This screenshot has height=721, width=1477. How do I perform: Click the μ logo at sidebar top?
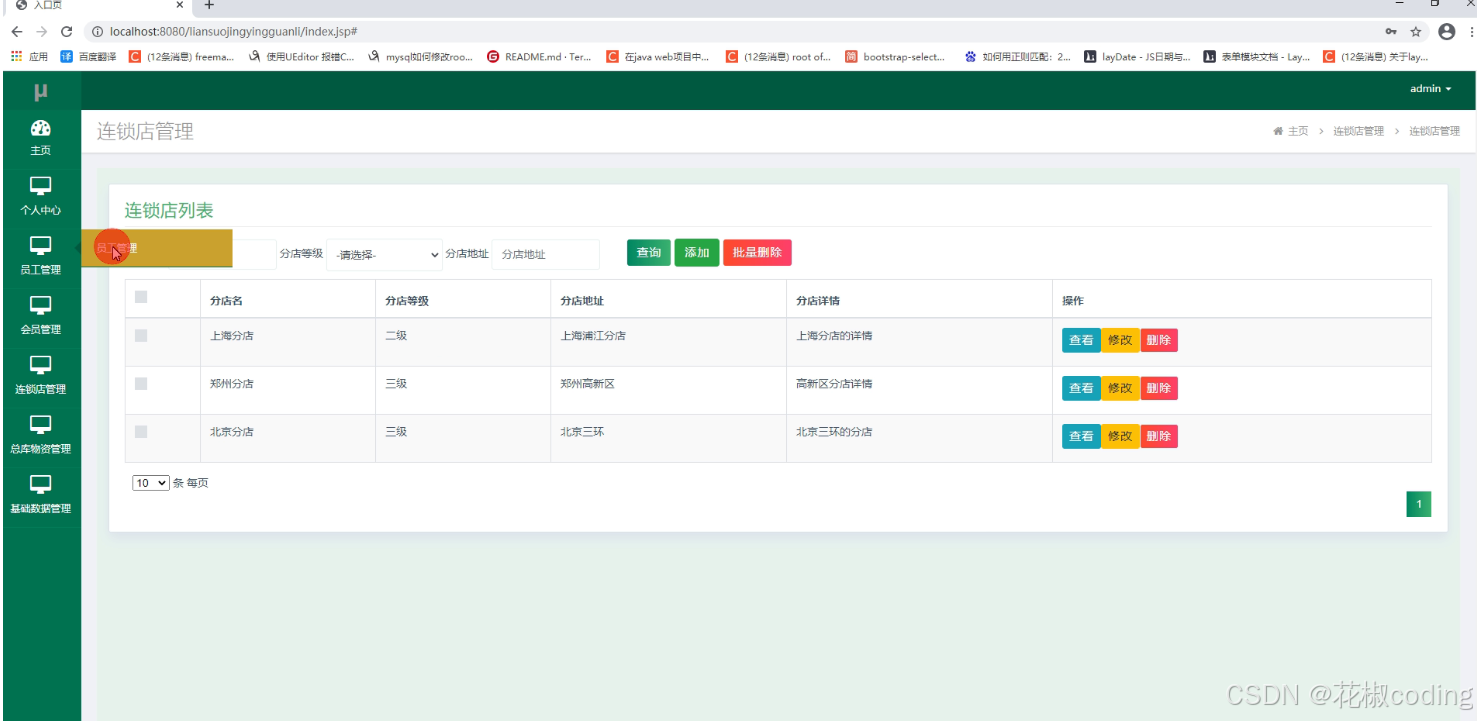coord(40,92)
